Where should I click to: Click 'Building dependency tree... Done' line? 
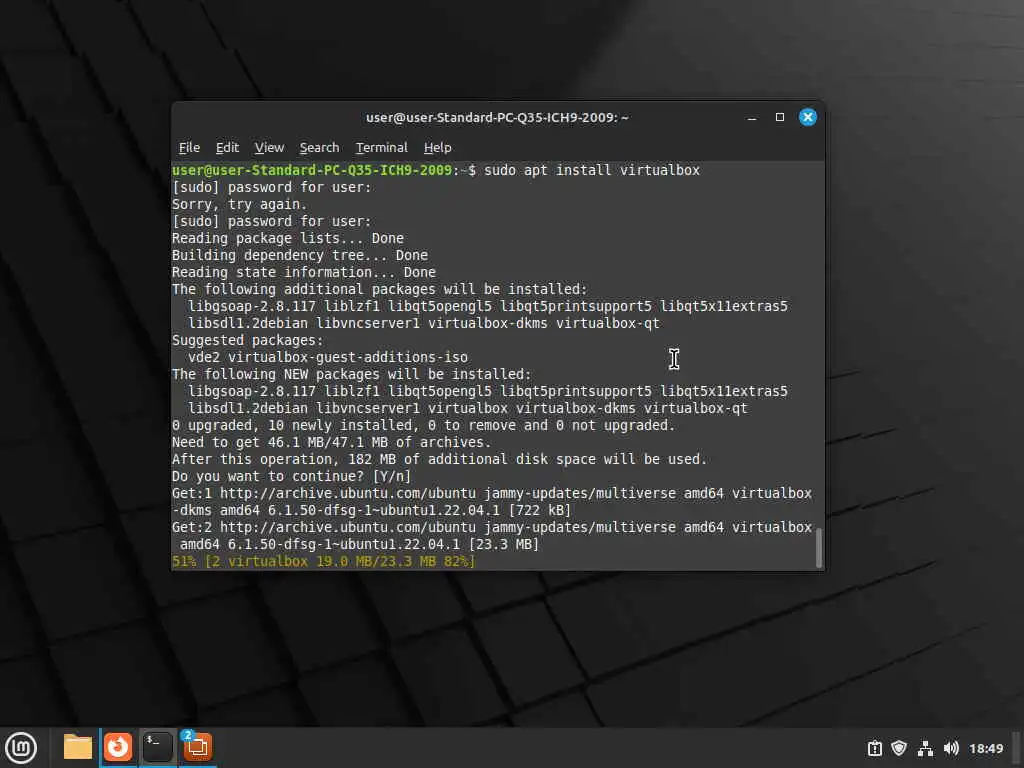300,255
